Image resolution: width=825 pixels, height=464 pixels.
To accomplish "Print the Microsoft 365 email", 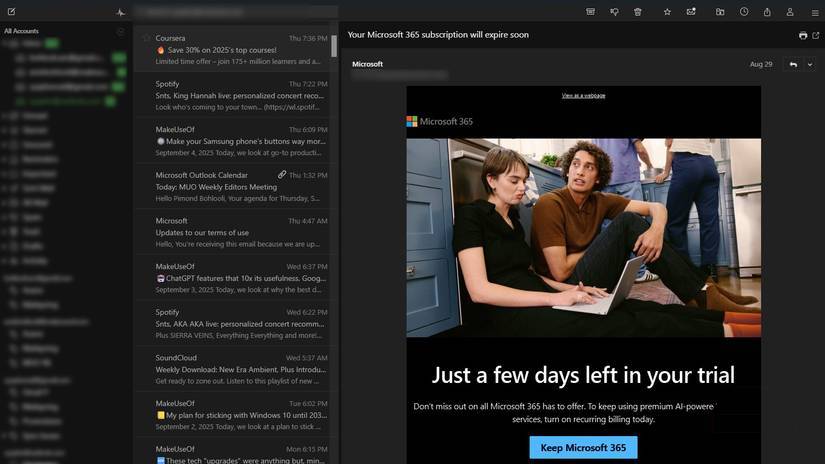I will [x=803, y=35].
